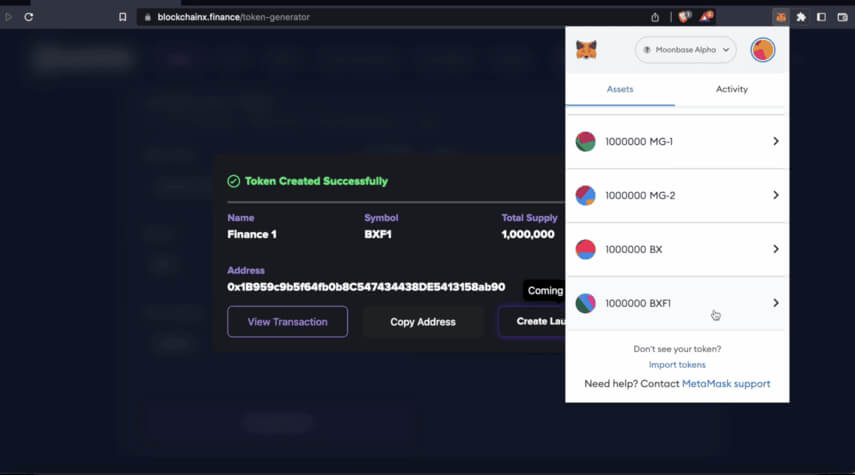Open the MetaMask support link
Viewport: 855px width, 475px height.
(x=726, y=383)
